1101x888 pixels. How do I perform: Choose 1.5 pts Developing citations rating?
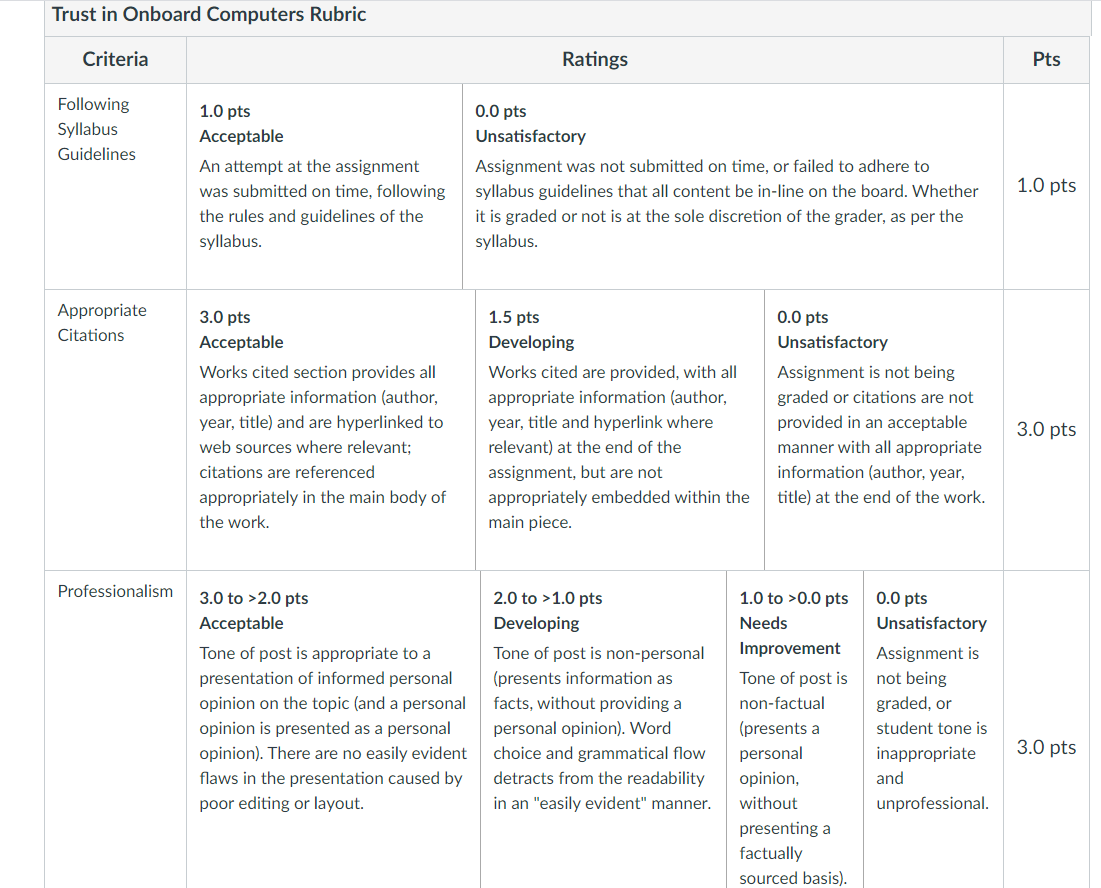[x=620, y=430]
